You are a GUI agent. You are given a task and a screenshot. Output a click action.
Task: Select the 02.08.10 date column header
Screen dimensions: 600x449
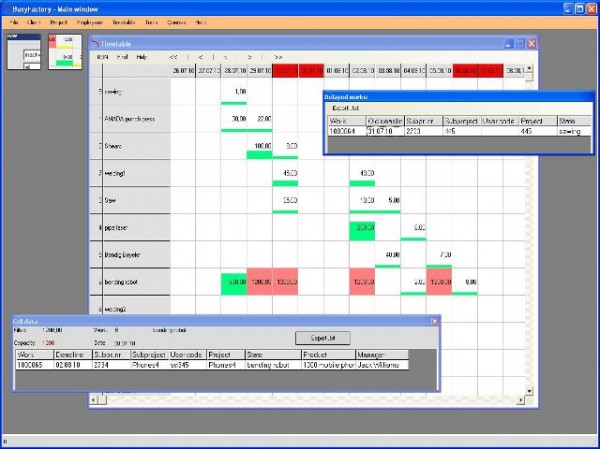point(362,71)
